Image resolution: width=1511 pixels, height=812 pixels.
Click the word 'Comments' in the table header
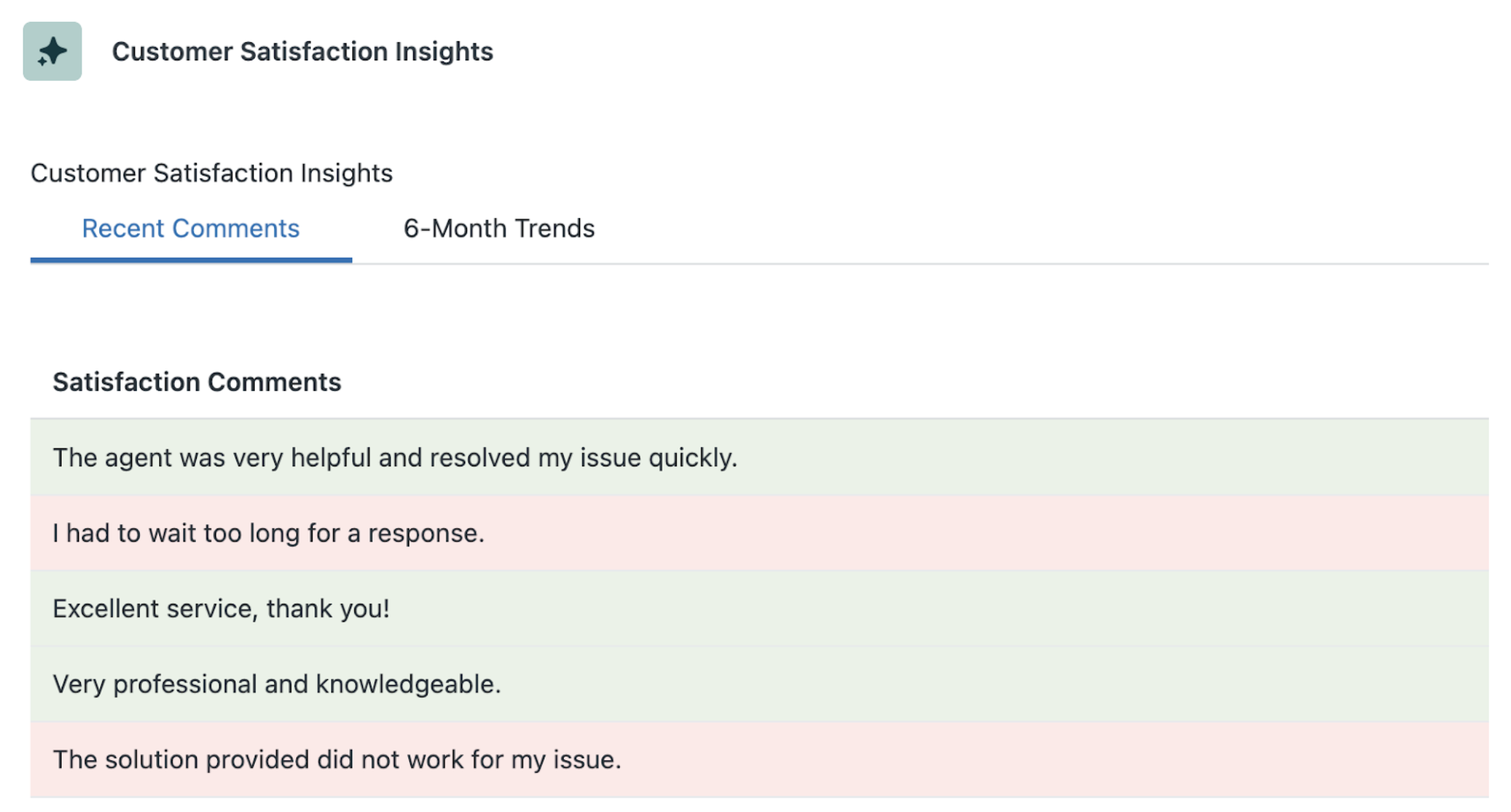tap(274, 382)
